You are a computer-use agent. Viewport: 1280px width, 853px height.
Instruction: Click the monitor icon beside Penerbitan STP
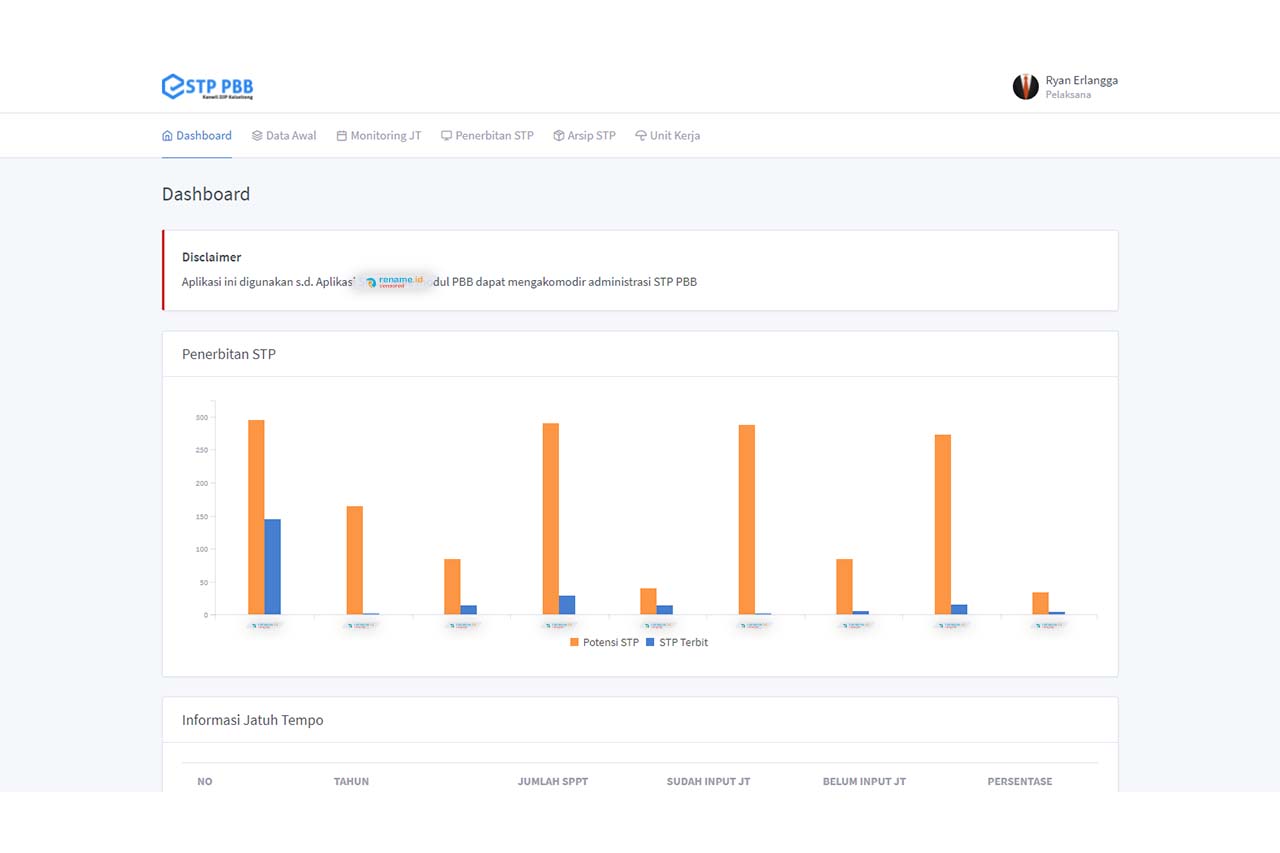(x=447, y=136)
